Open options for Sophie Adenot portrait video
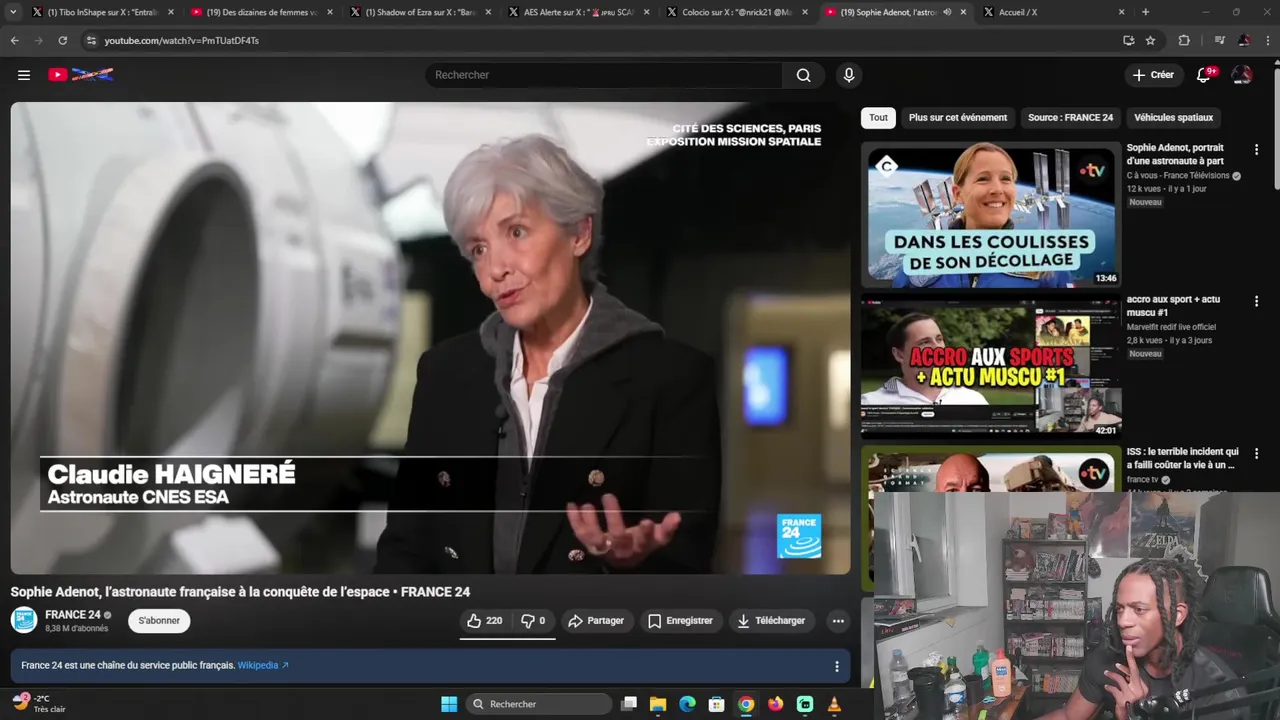The width and height of the screenshot is (1280, 720). [1256, 149]
